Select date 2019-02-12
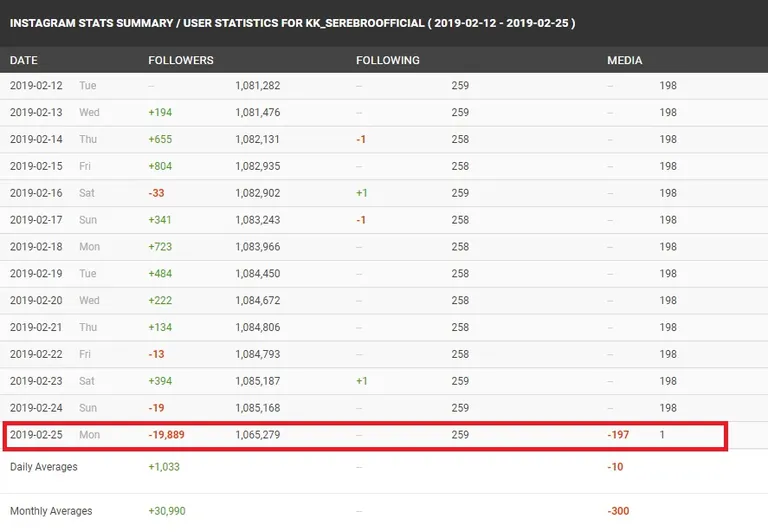The image size is (768, 532). (x=36, y=86)
